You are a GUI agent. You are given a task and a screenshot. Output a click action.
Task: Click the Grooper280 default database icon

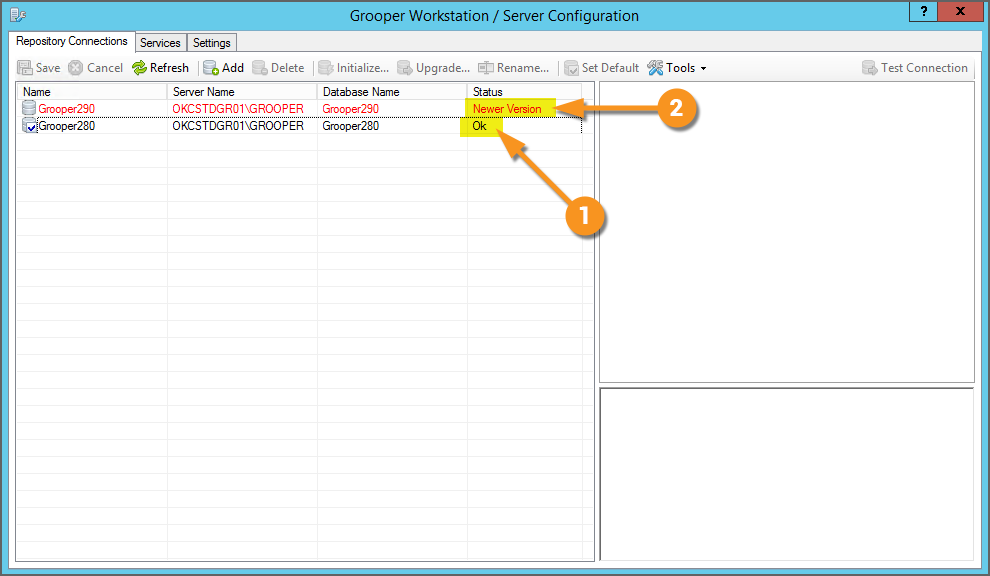click(x=29, y=125)
